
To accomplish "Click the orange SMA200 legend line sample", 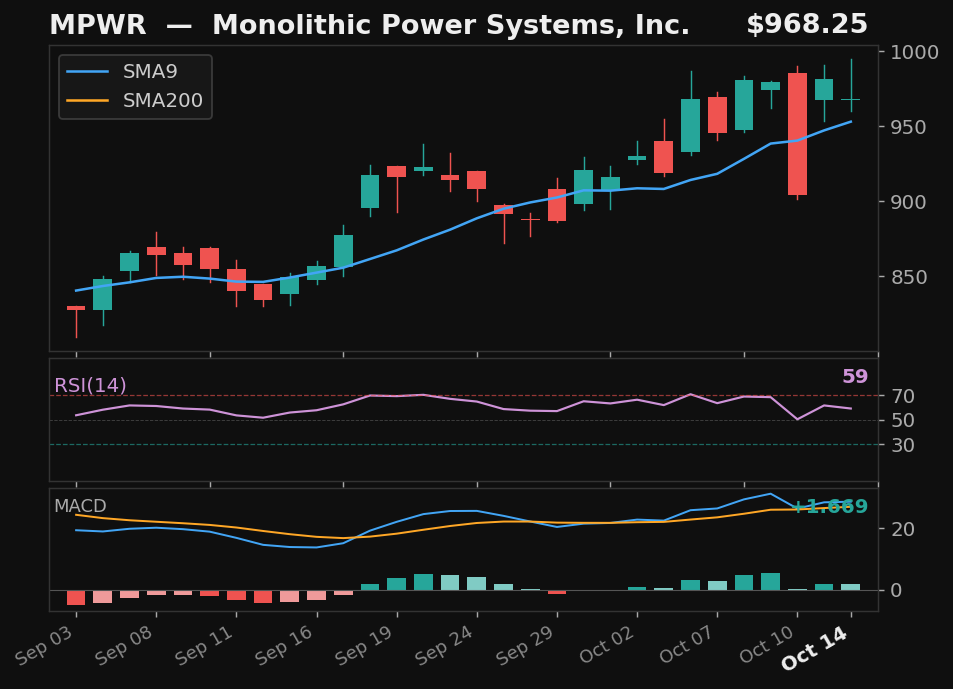I will coord(88,100).
